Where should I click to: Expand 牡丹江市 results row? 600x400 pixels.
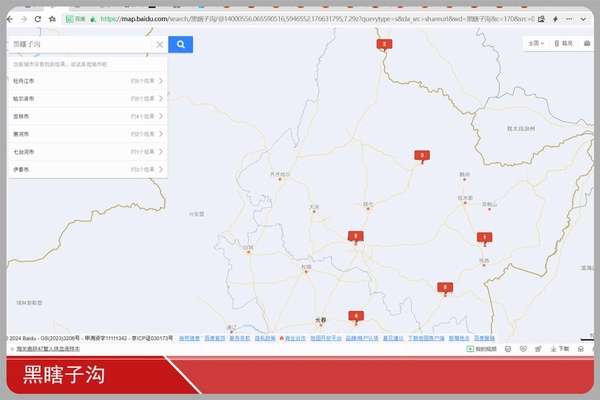click(x=161, y=81)
